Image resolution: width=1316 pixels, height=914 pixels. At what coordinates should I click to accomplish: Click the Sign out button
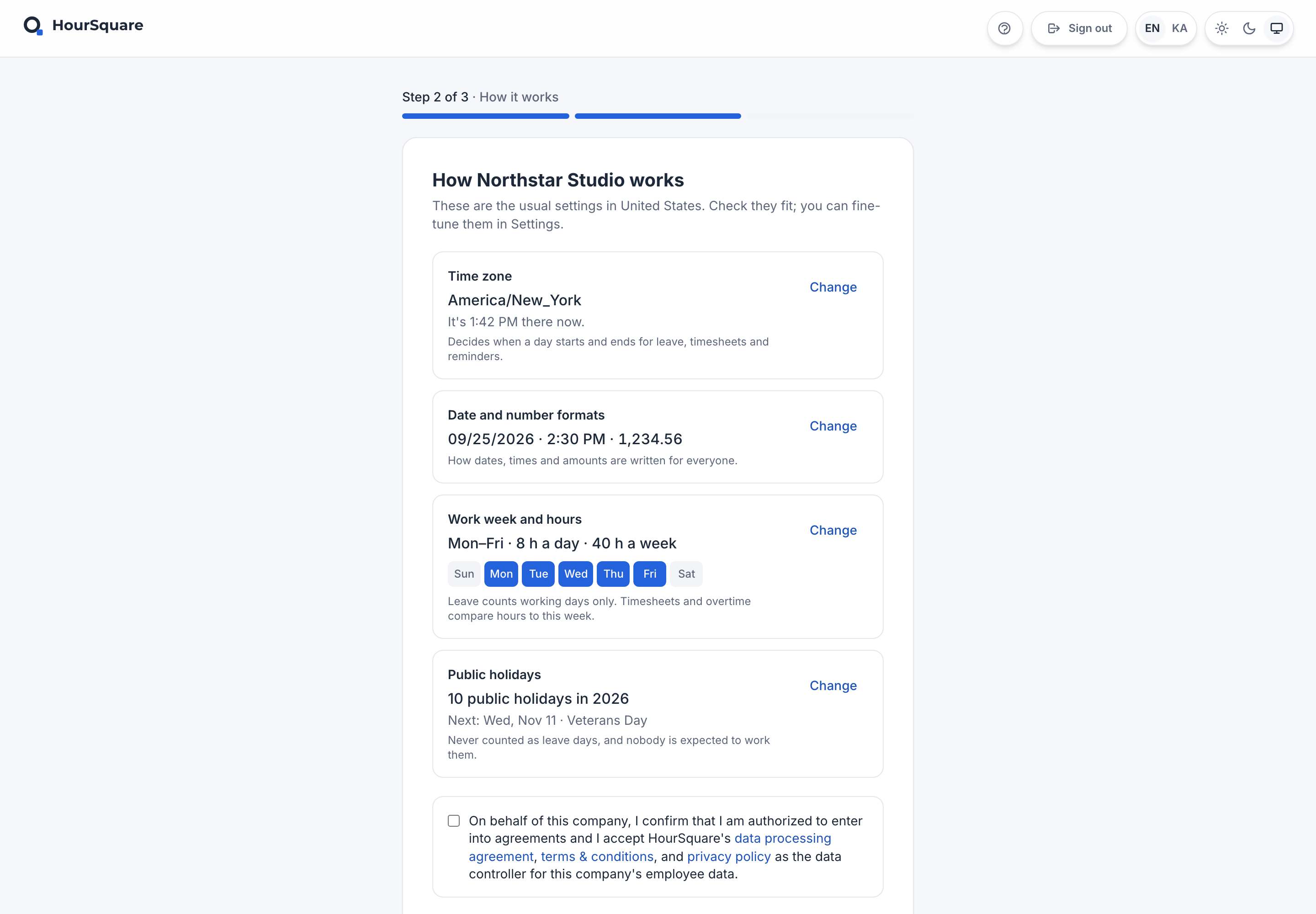[x=1079, y=28]
